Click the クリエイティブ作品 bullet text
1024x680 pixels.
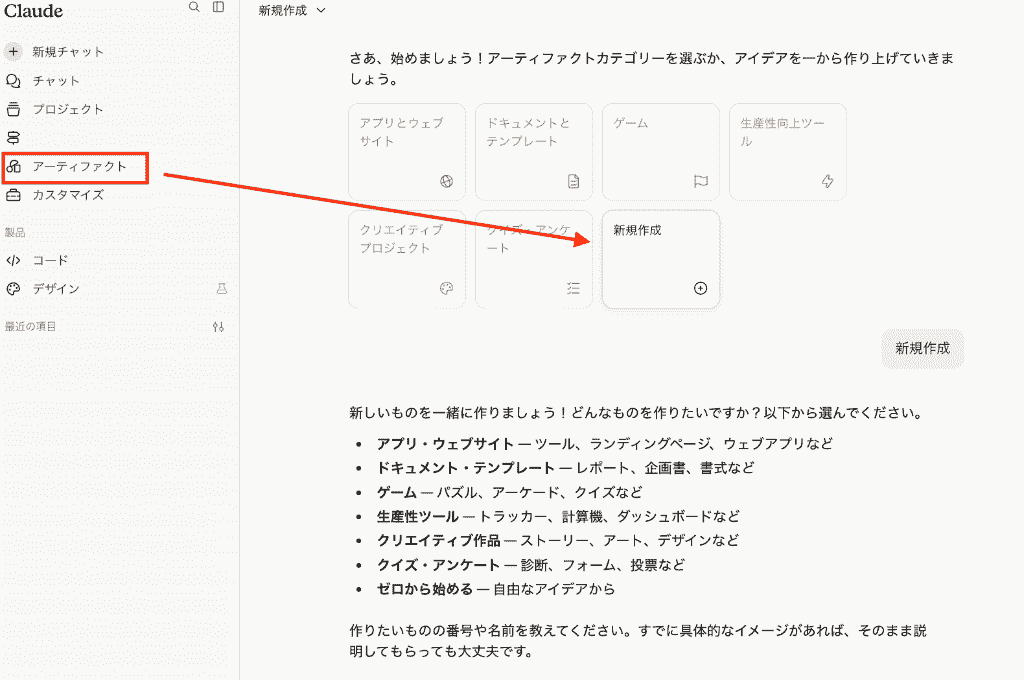coord(558,540)
